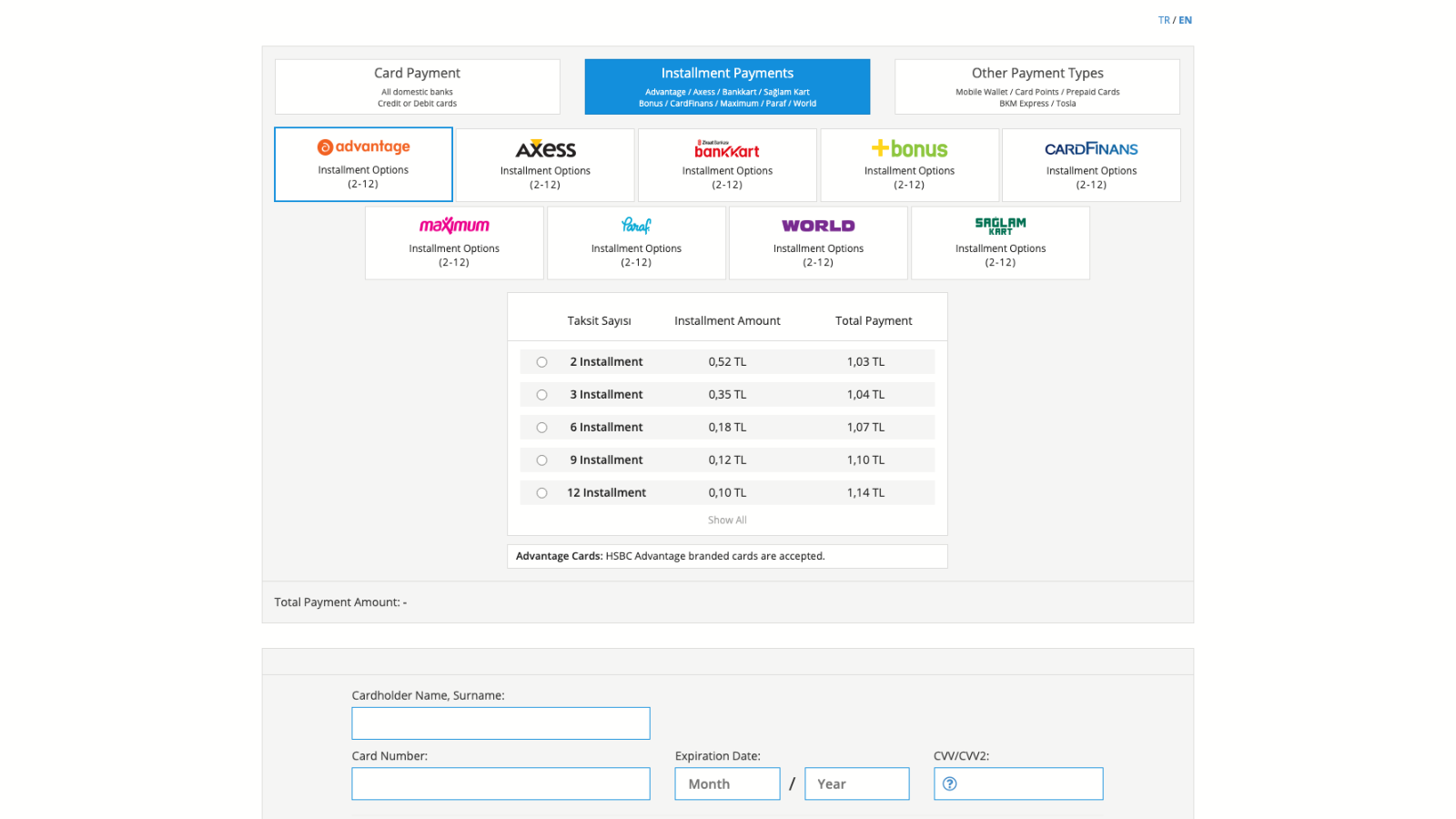This screenshot has width=1456, height=819.
Task: Select the 12 Installment radio button
Action: (x=541, y=493)
